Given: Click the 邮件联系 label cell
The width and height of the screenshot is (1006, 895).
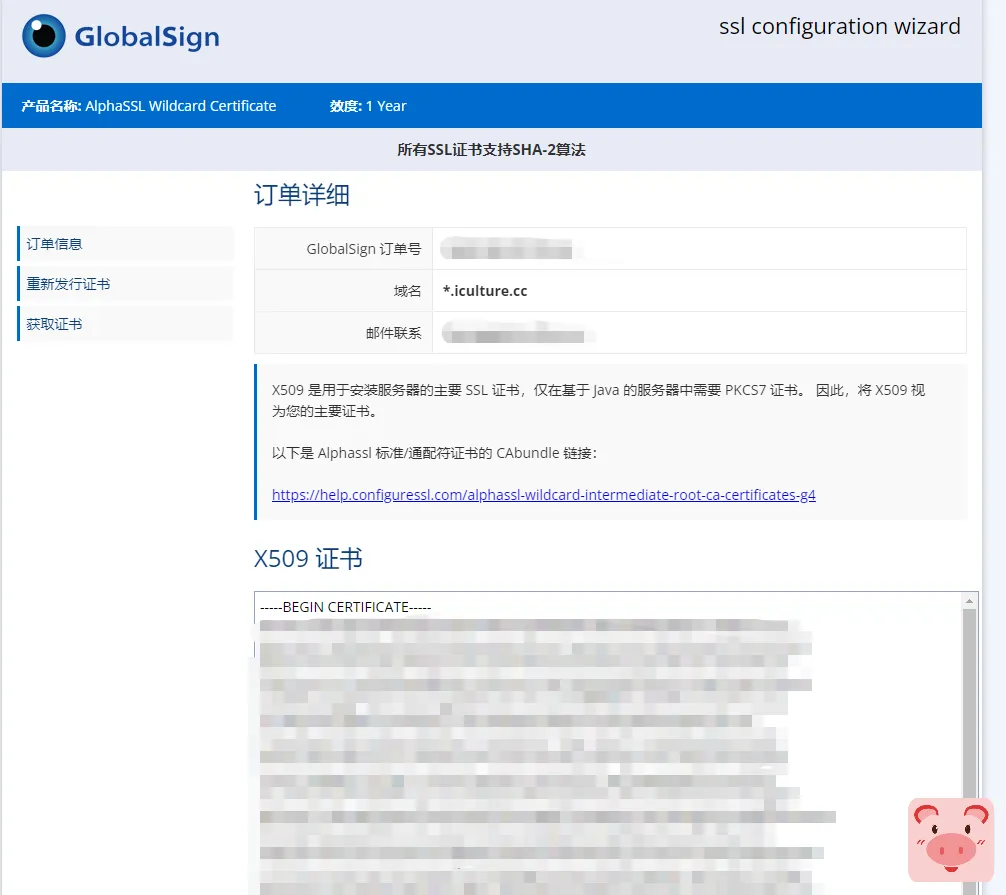Looking at the screenshot, I should click(x=344, y=333).
